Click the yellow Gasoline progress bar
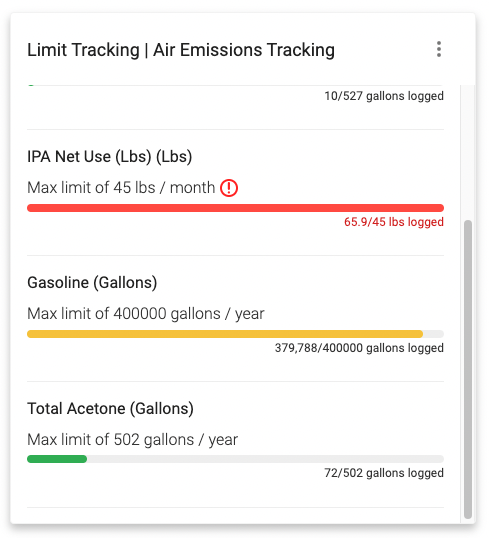The width and height of the screenshot is (489, 538). pyautogui.click(x=225, y=334)
